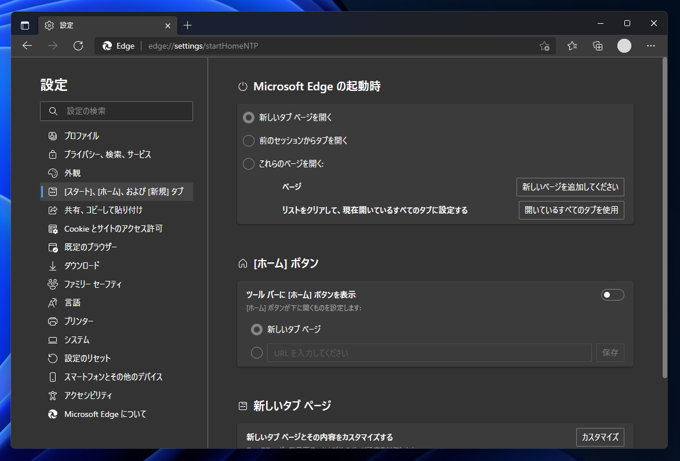The width and height of the screenshot is (680, 461).
Task: Click the カスタマイズ button
Action: 600,437
